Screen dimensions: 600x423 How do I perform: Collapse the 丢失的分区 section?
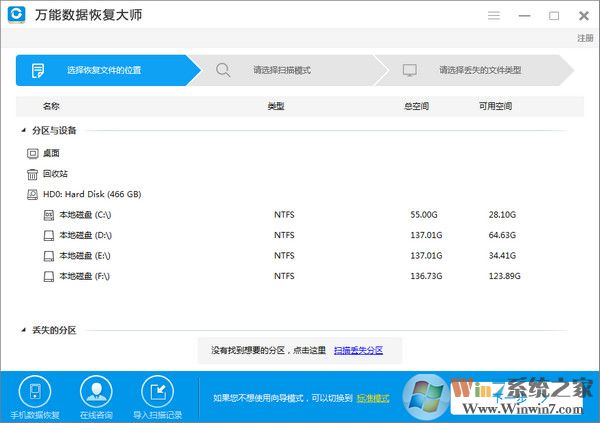pyautogui.click(x=23, y=330)
